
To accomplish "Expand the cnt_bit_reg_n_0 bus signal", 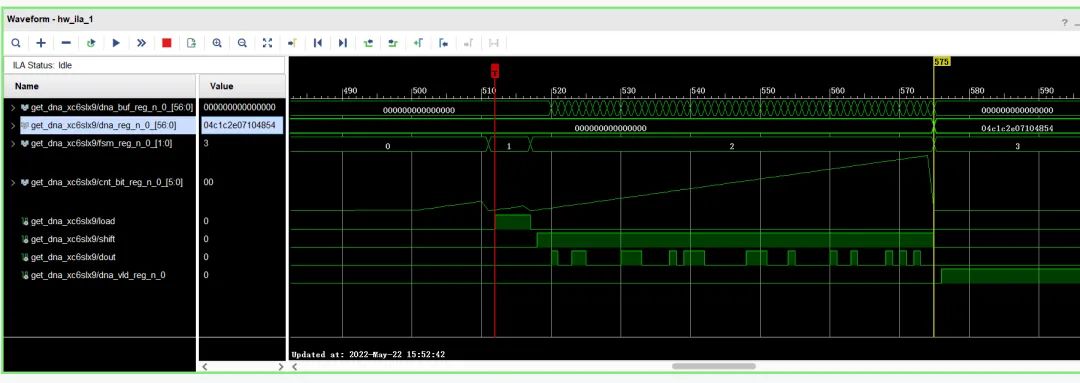I will pos(13,183).
